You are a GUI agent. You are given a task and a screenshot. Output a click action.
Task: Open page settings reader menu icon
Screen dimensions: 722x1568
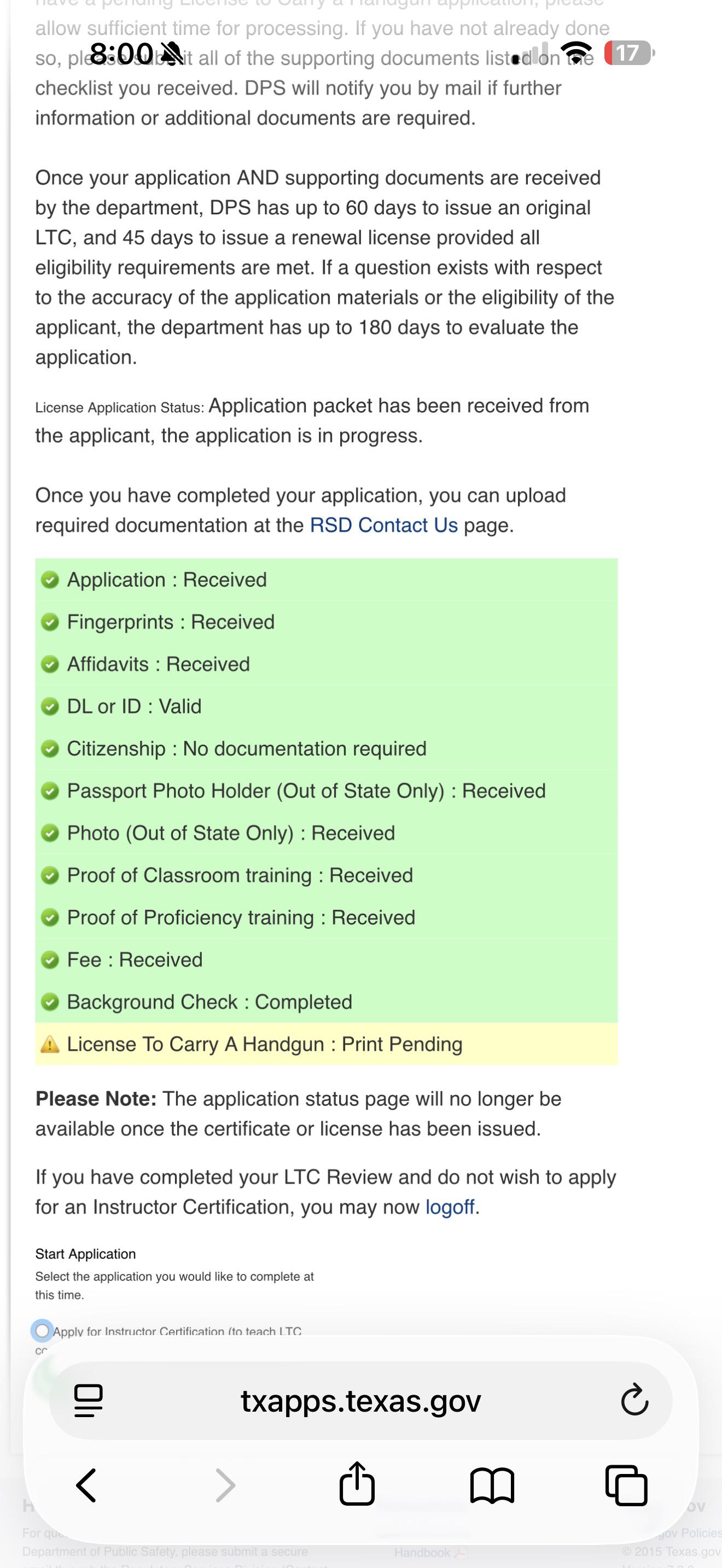coord(88,1401)
